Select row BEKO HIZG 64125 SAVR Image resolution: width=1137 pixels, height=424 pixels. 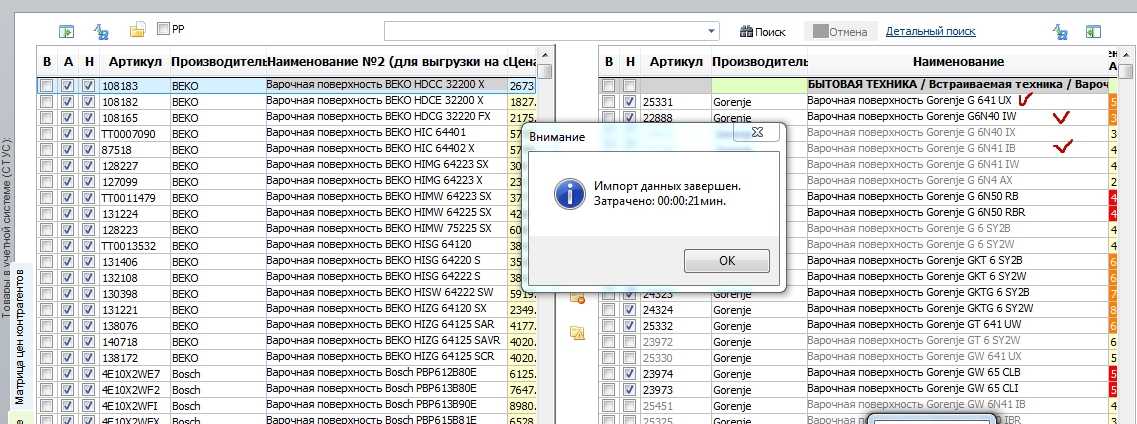click(287, 341)
